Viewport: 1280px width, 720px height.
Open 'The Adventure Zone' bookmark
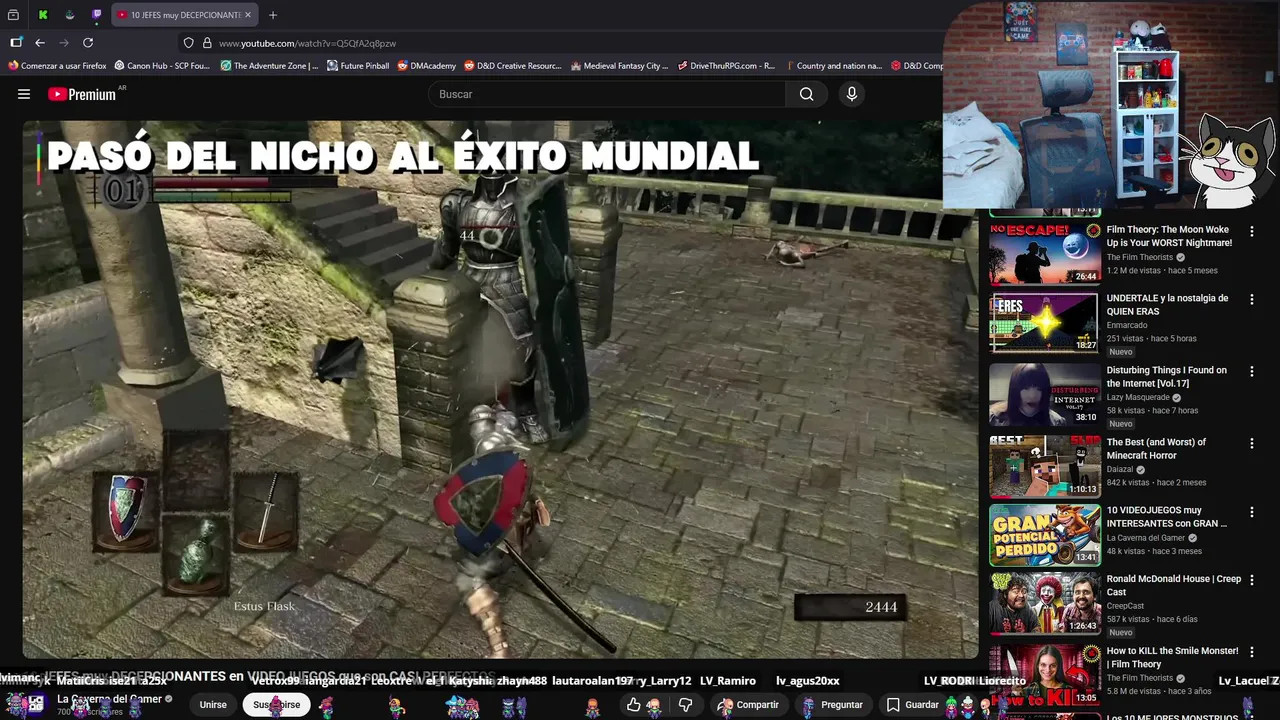(269, 66)
